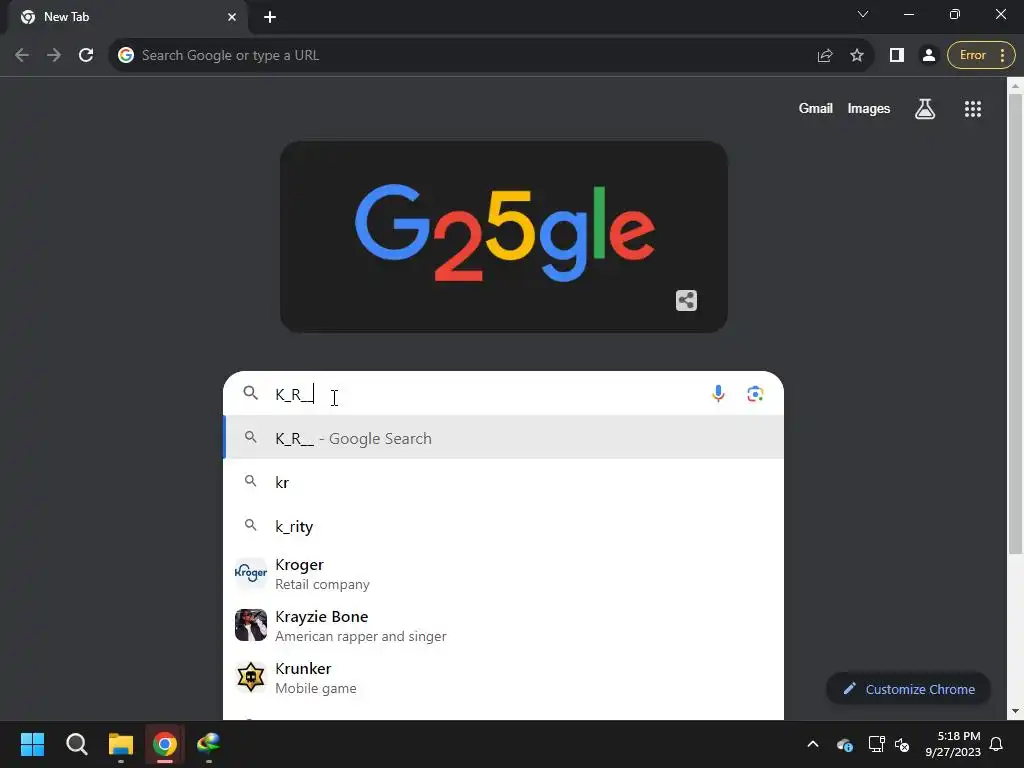Reload the page with the refresh icon

pyautogui.click(x=86, y=56)
